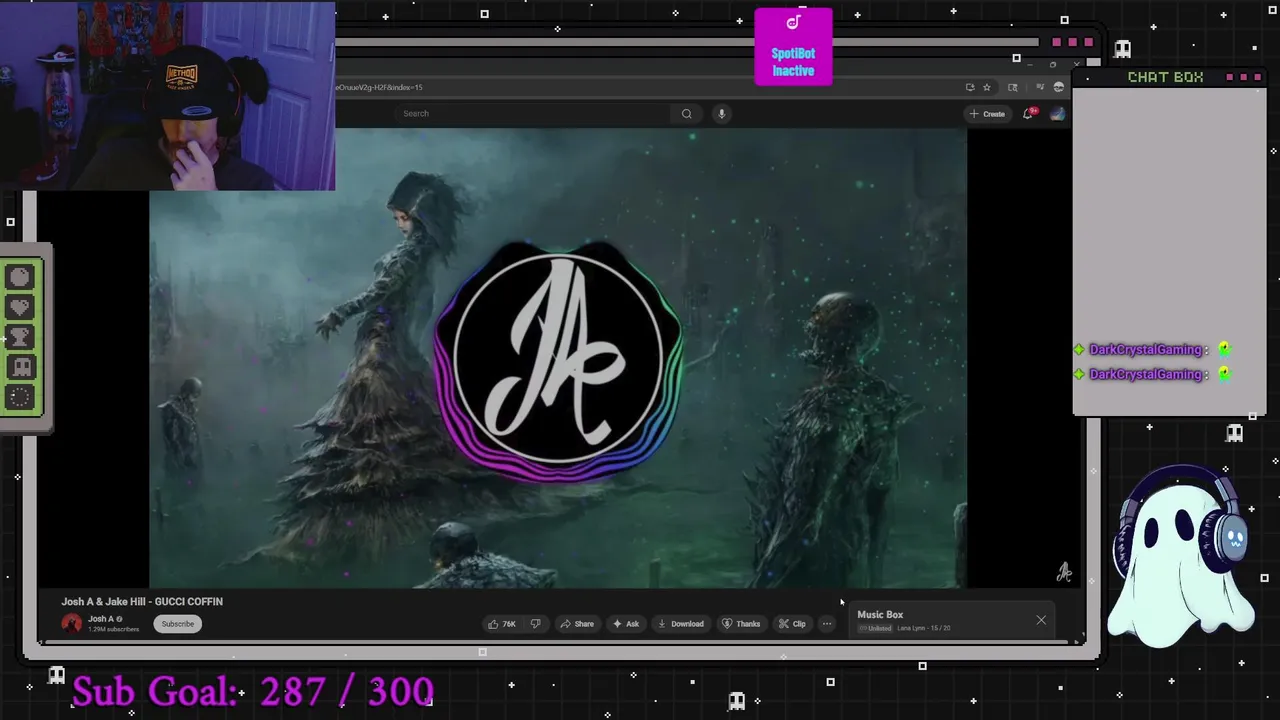Open Josh A channel avatar

72,624
